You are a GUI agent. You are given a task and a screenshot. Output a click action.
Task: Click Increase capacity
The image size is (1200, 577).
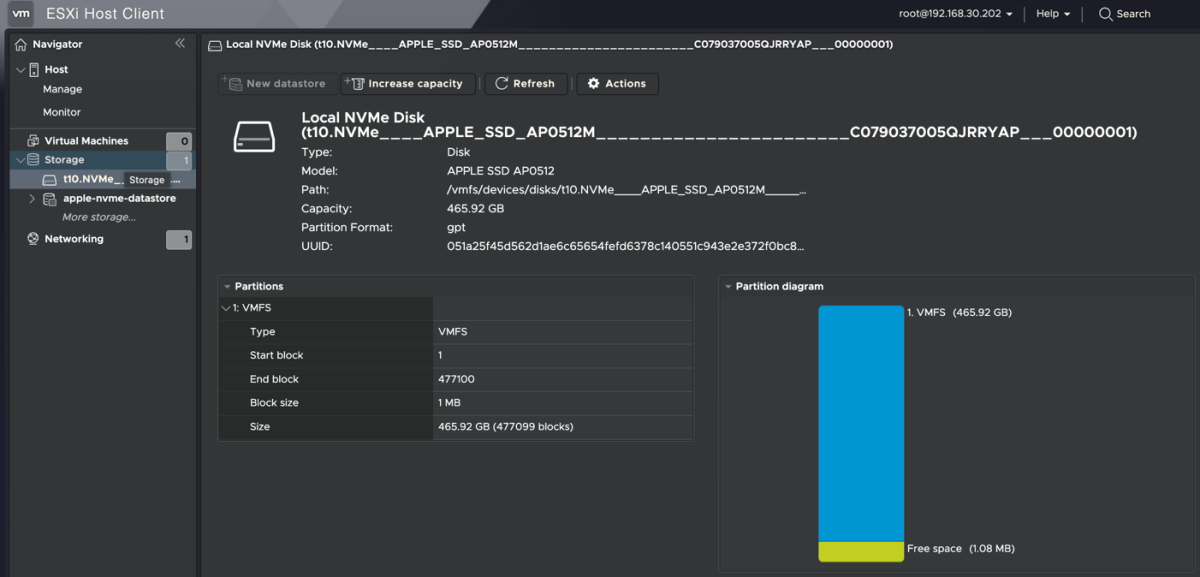409,84
